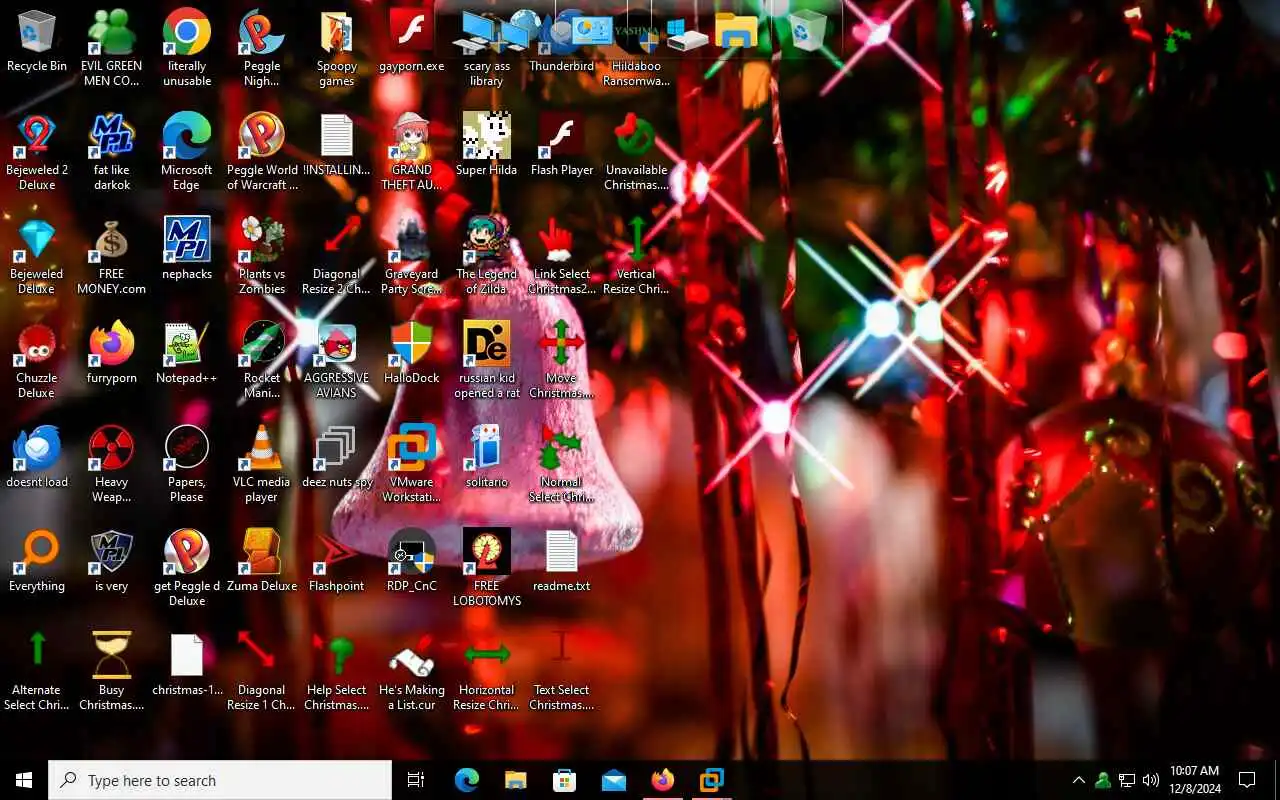Open Graveyard Party Screensaver icon
Screen dimensions: 1280x800
(x=412, y=256)
